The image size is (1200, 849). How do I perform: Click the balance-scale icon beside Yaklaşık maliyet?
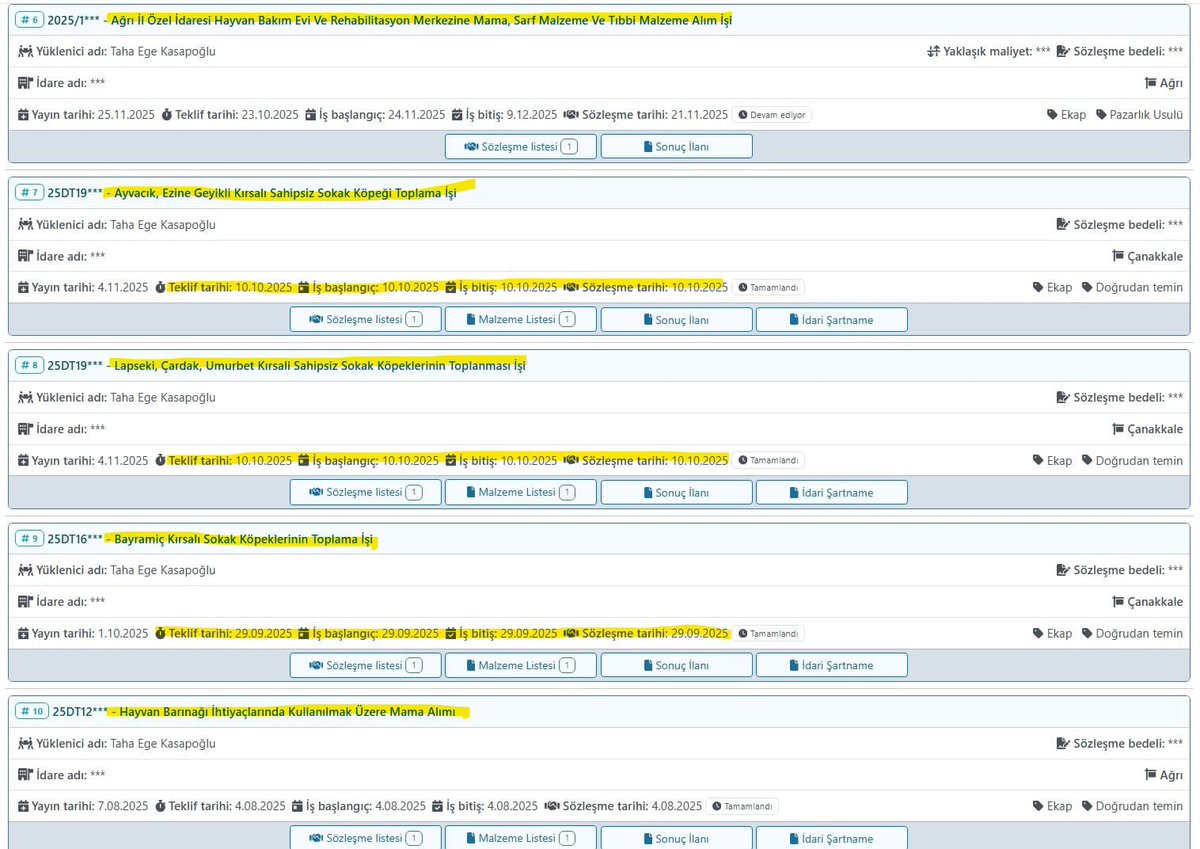(934, 51)
